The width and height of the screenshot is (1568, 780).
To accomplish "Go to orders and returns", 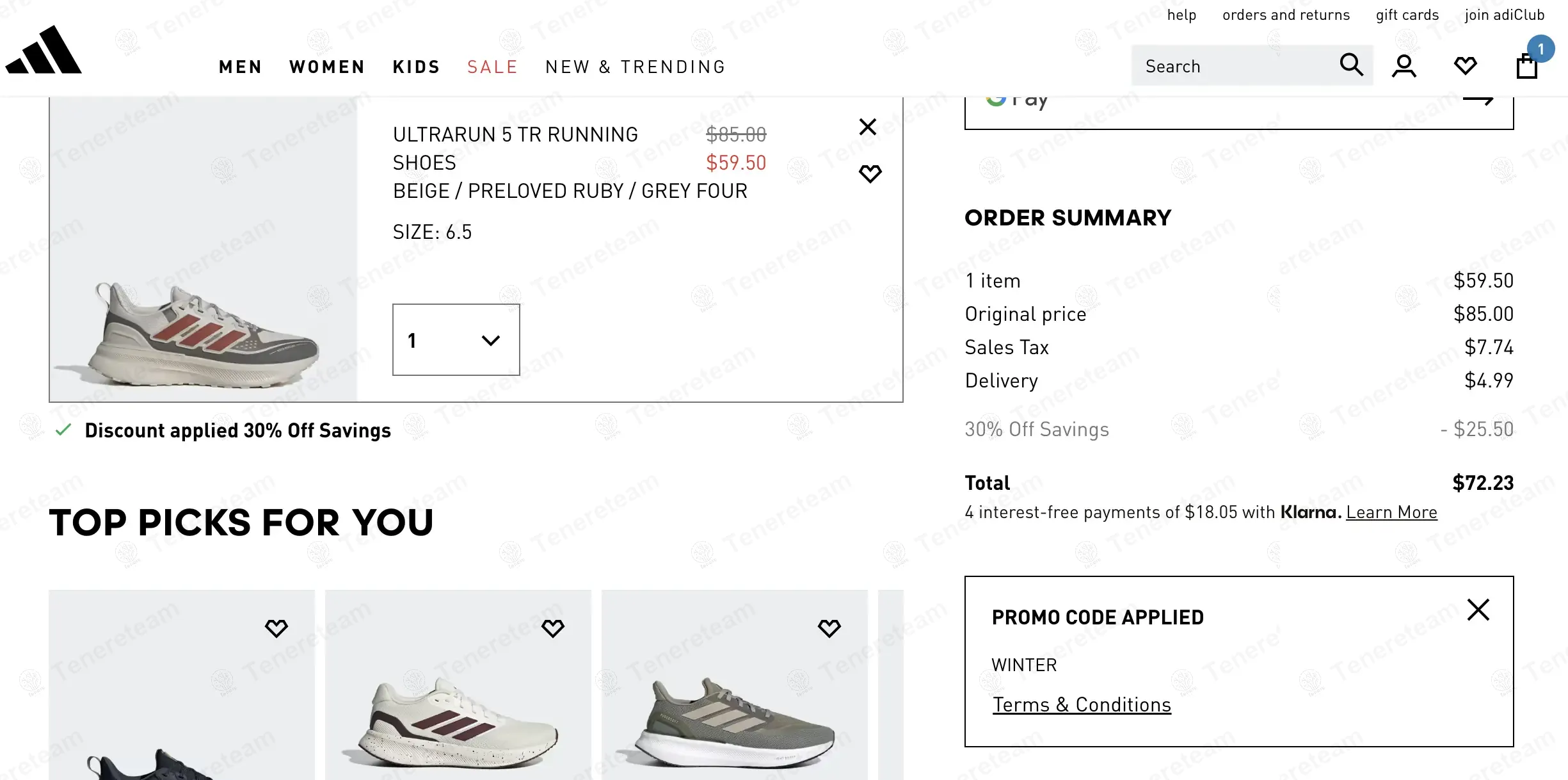I will click(x=1285, y=14).
